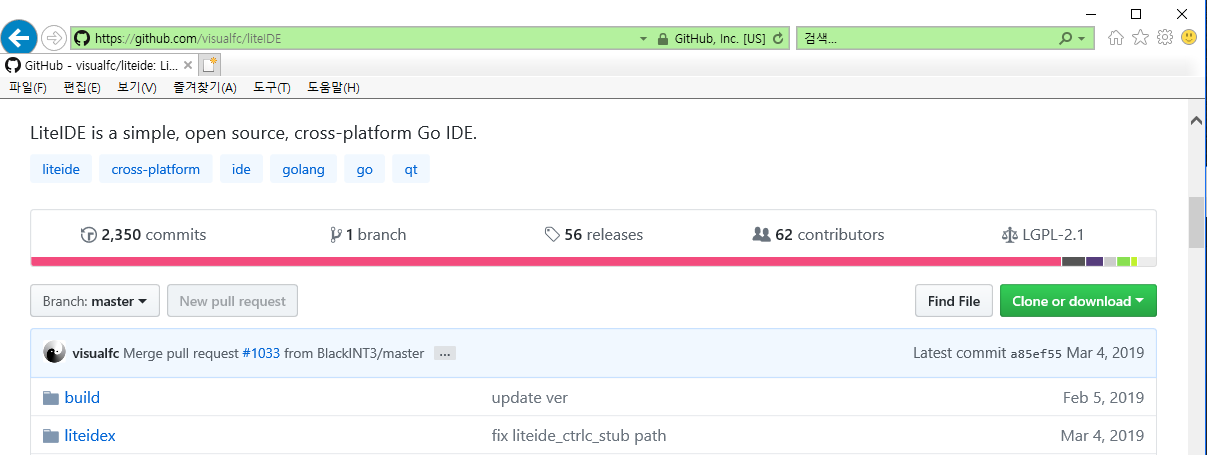1207x455 pixels.
Task: Click the Find File button
Action: coord(954,301)
